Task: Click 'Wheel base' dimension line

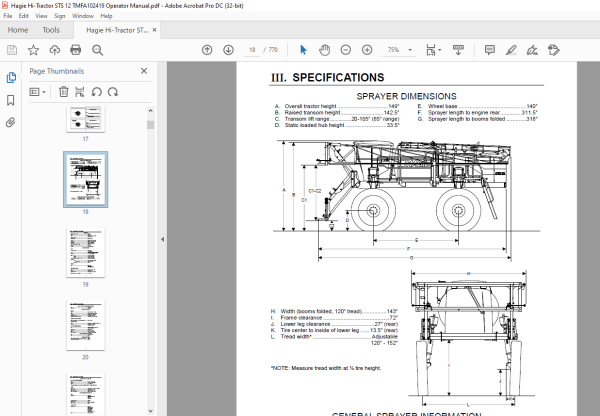Action: coord(478,106)
